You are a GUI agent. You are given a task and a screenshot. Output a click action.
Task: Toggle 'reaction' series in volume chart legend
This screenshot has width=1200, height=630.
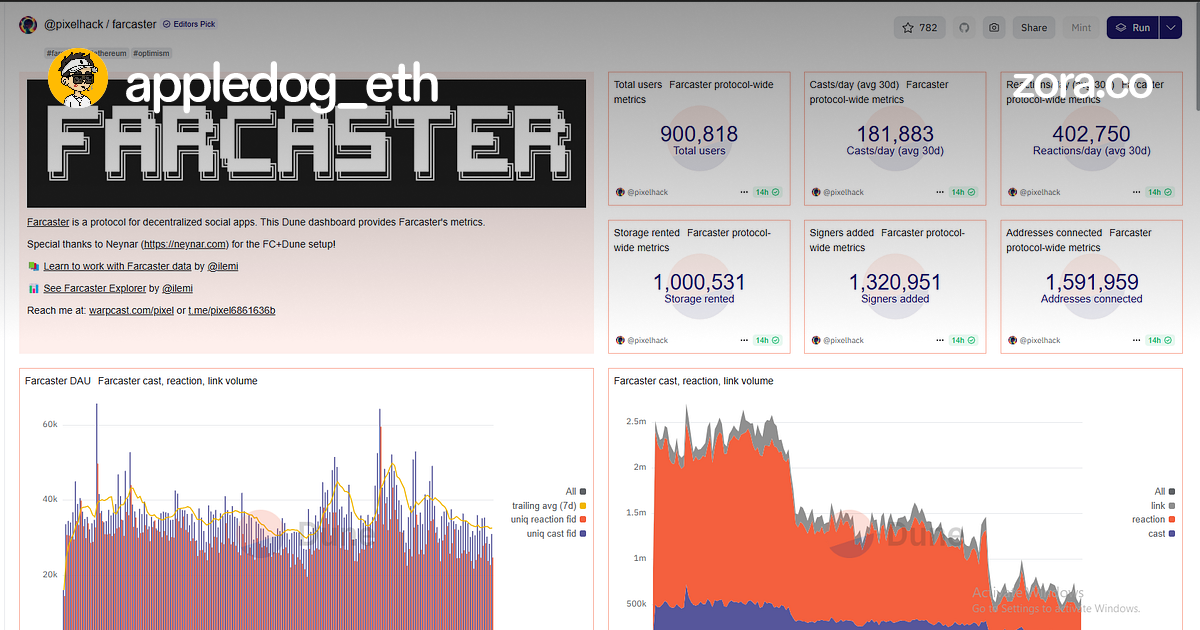1148,520
